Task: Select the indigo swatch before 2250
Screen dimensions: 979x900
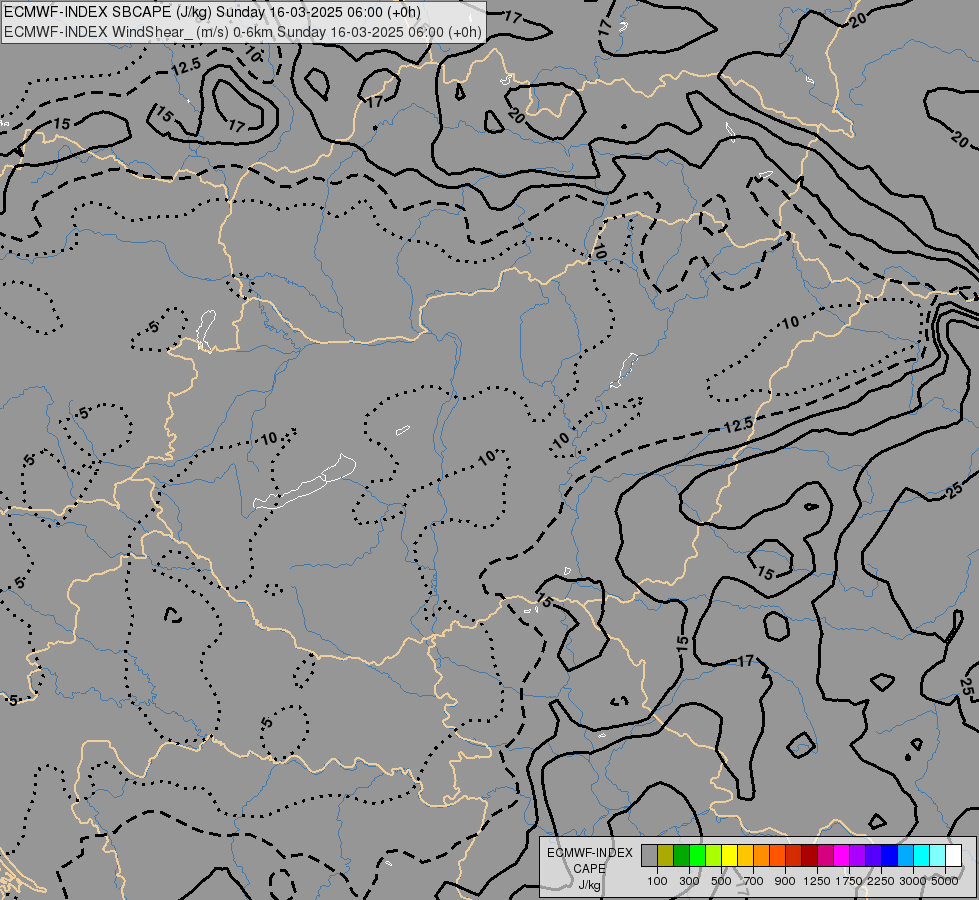Action: (873, 855)
